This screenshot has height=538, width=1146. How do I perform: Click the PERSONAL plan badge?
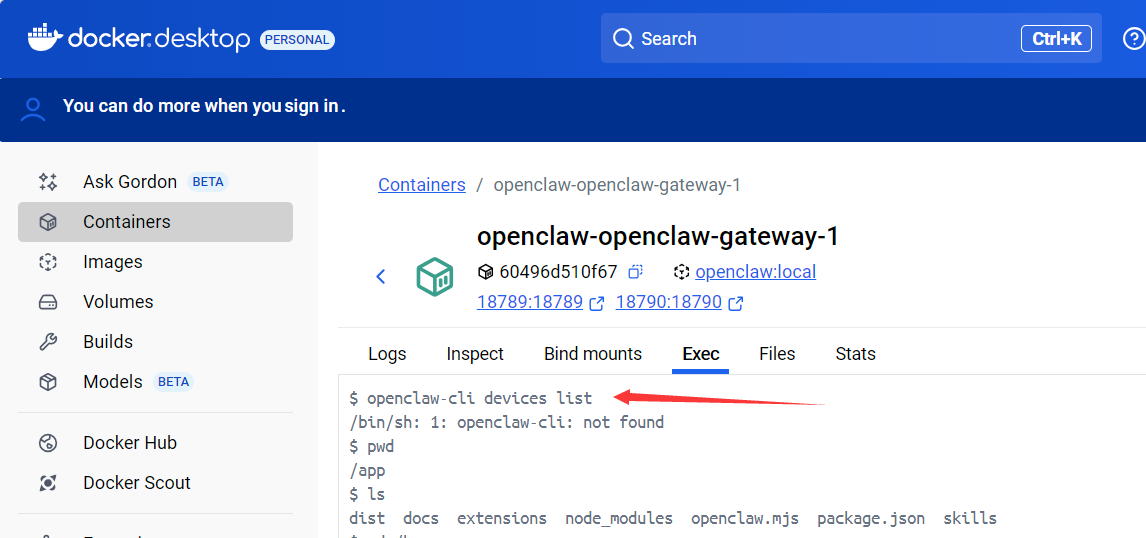tap(297, 39)
